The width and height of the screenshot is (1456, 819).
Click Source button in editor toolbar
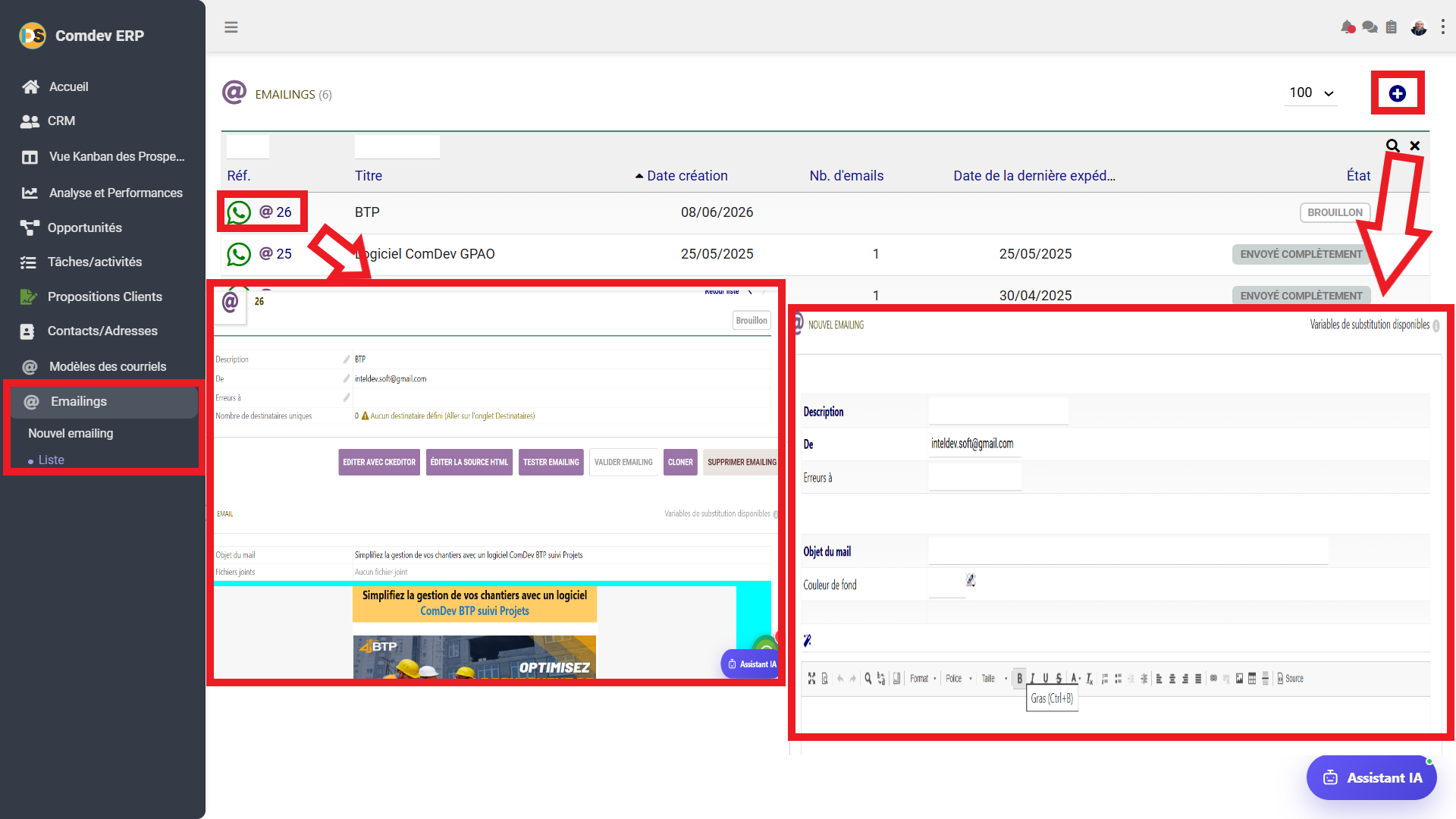click(x=1291, y=679)
